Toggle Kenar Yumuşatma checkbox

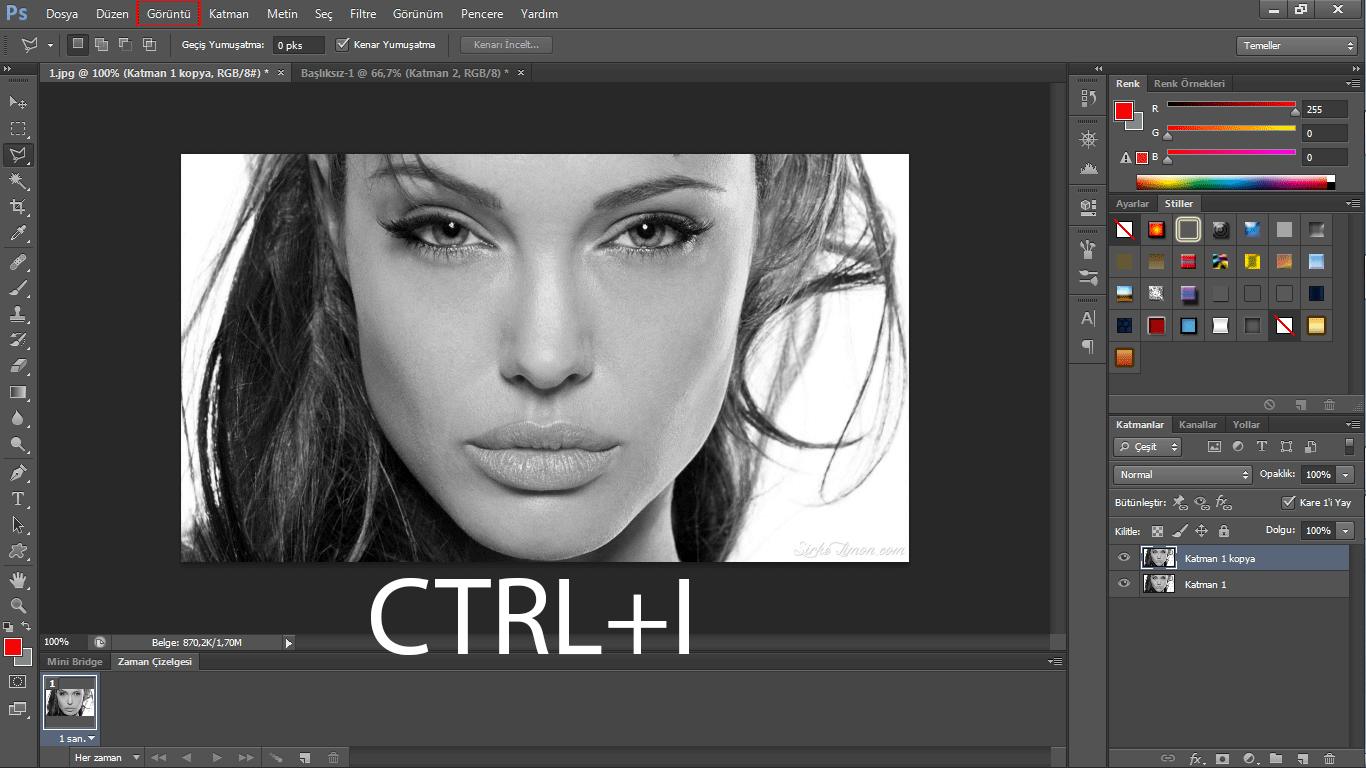(343, 45)
